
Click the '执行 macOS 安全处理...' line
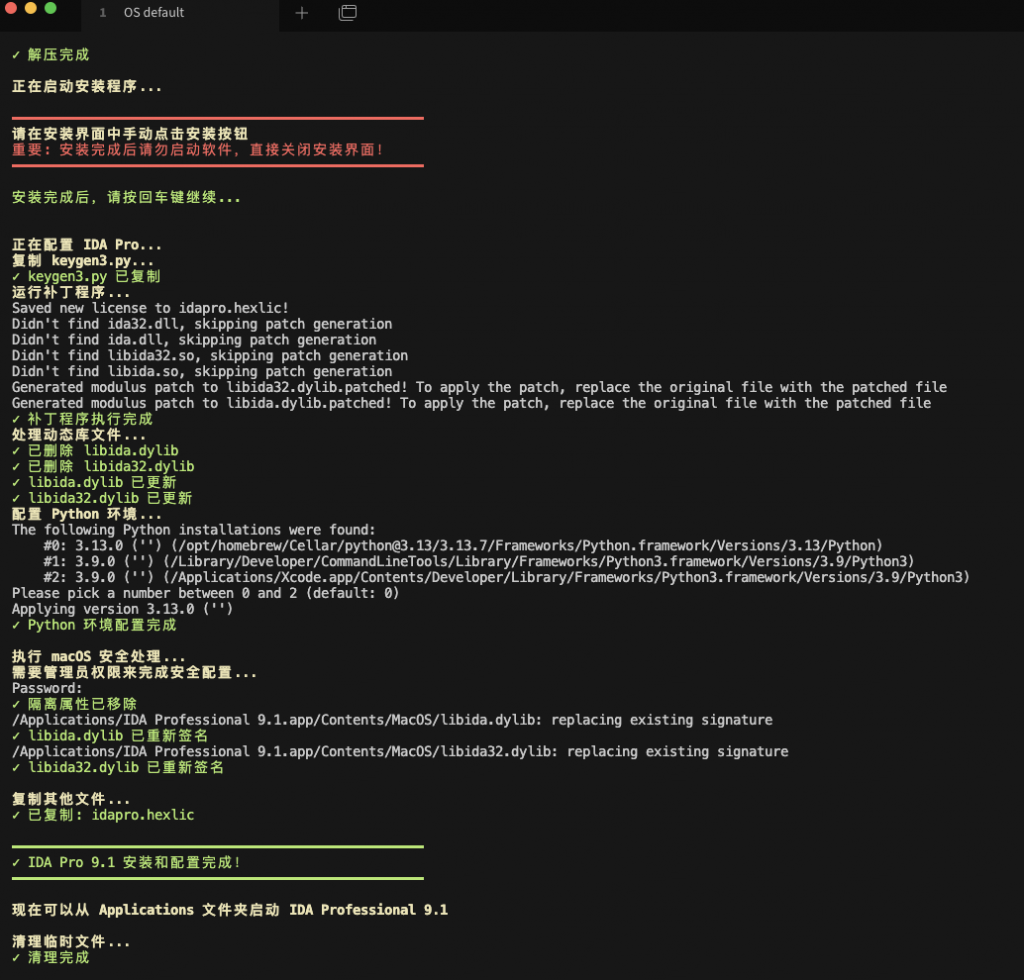click(98, 656)
